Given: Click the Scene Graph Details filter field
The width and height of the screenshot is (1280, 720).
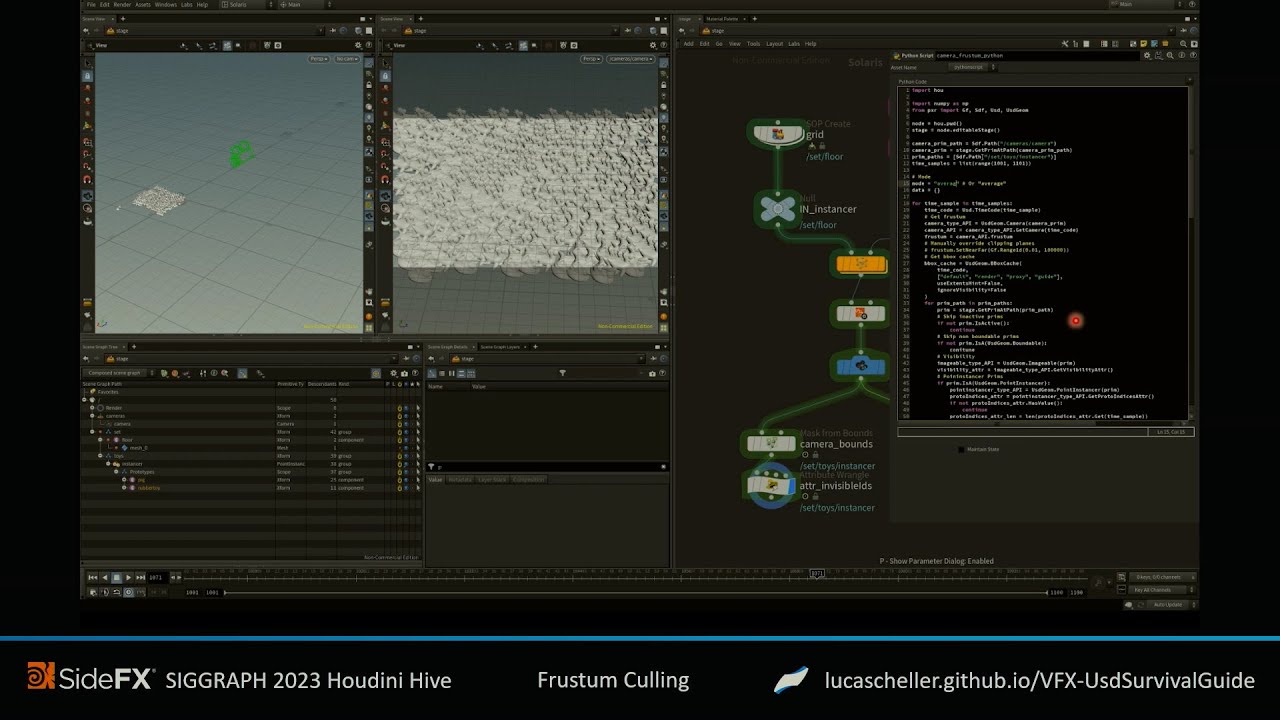Looking at the screenshot, I should tap(548, 467).
